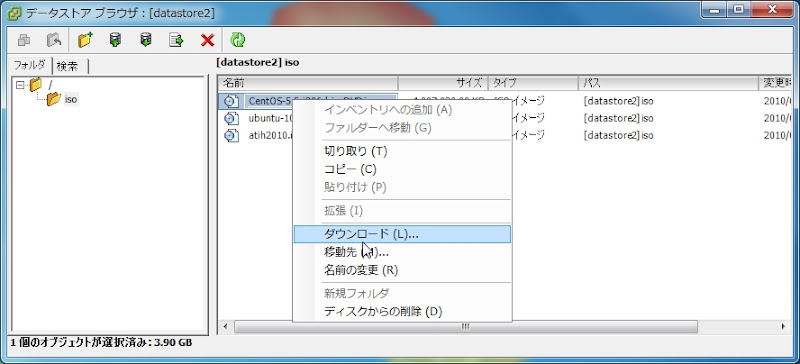800x364 pixels.
Task: Click the atih2010 row path cell
Action: point(619,136)
